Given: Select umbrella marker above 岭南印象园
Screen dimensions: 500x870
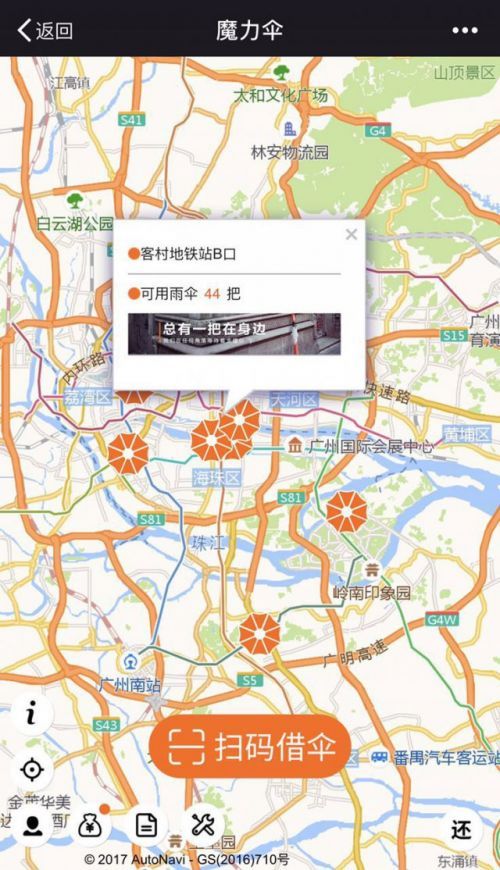Looking at the screenshot, I should tap(347, 512).
